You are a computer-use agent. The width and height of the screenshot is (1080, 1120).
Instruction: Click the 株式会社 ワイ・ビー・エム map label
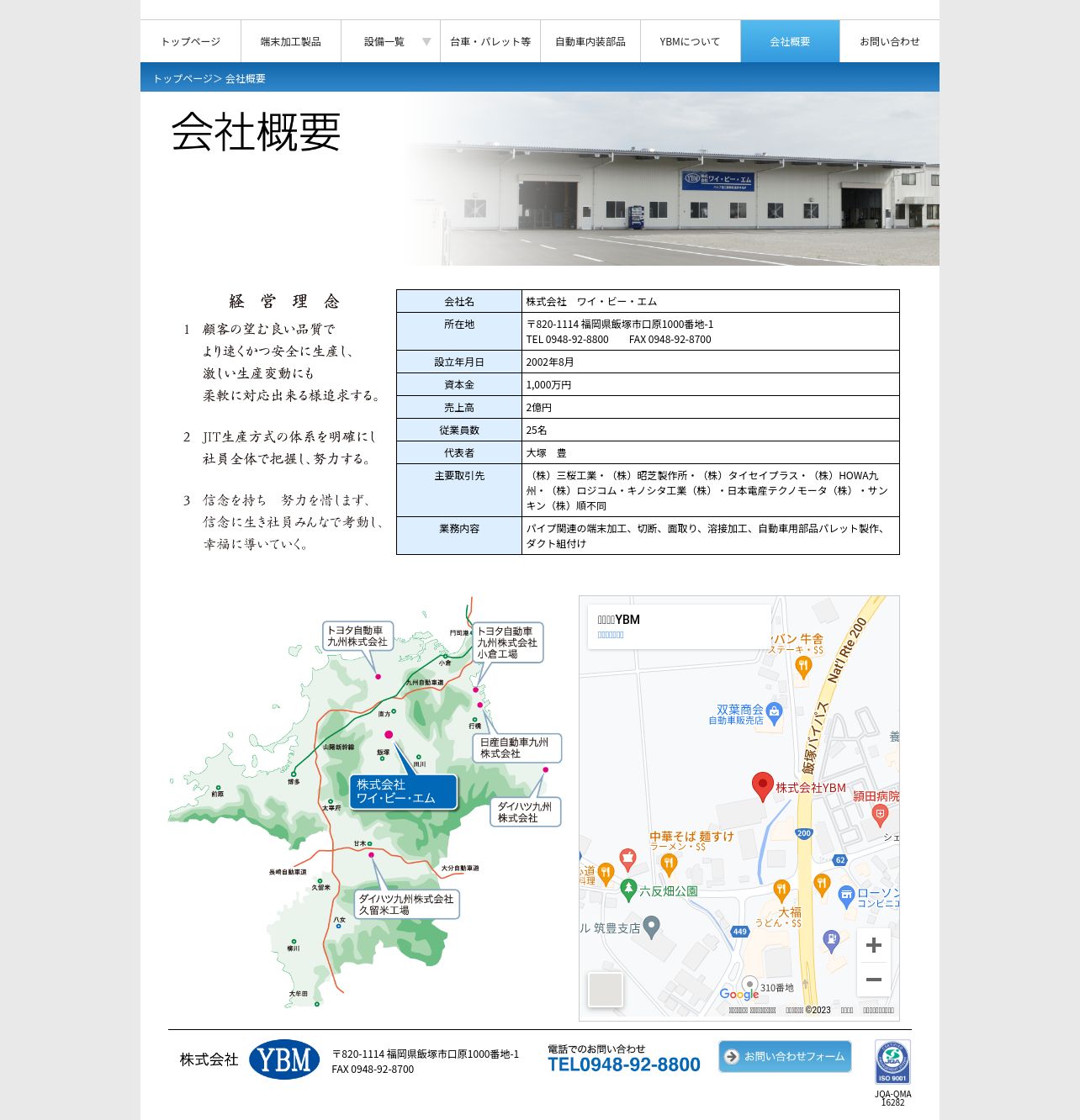[404, 791]
